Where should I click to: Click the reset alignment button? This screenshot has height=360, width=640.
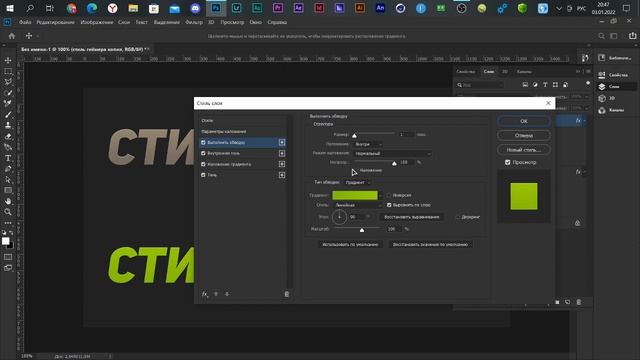coord(411,217)
